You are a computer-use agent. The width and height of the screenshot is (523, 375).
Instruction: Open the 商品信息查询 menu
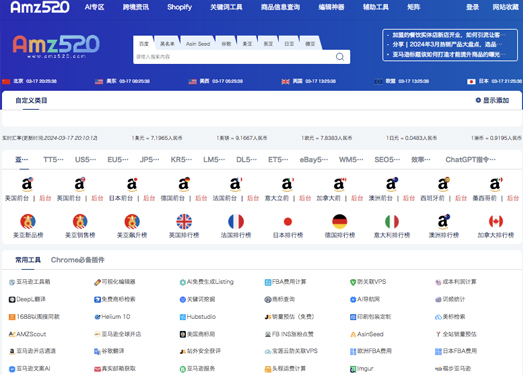point(280,7)
